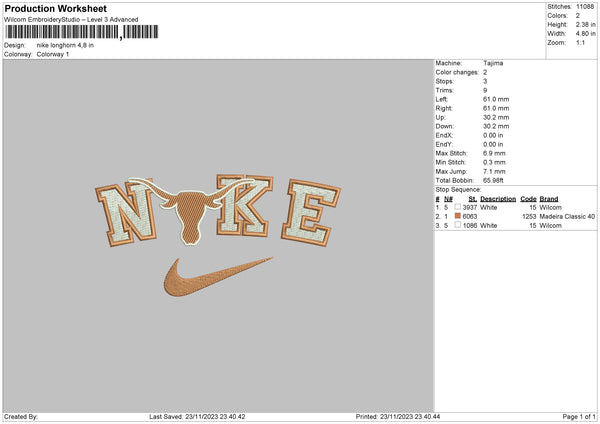The height and width of the screenshot is (424, 600).
Task: Click the Machine value 'Tajima'
Action: (493, 63)
